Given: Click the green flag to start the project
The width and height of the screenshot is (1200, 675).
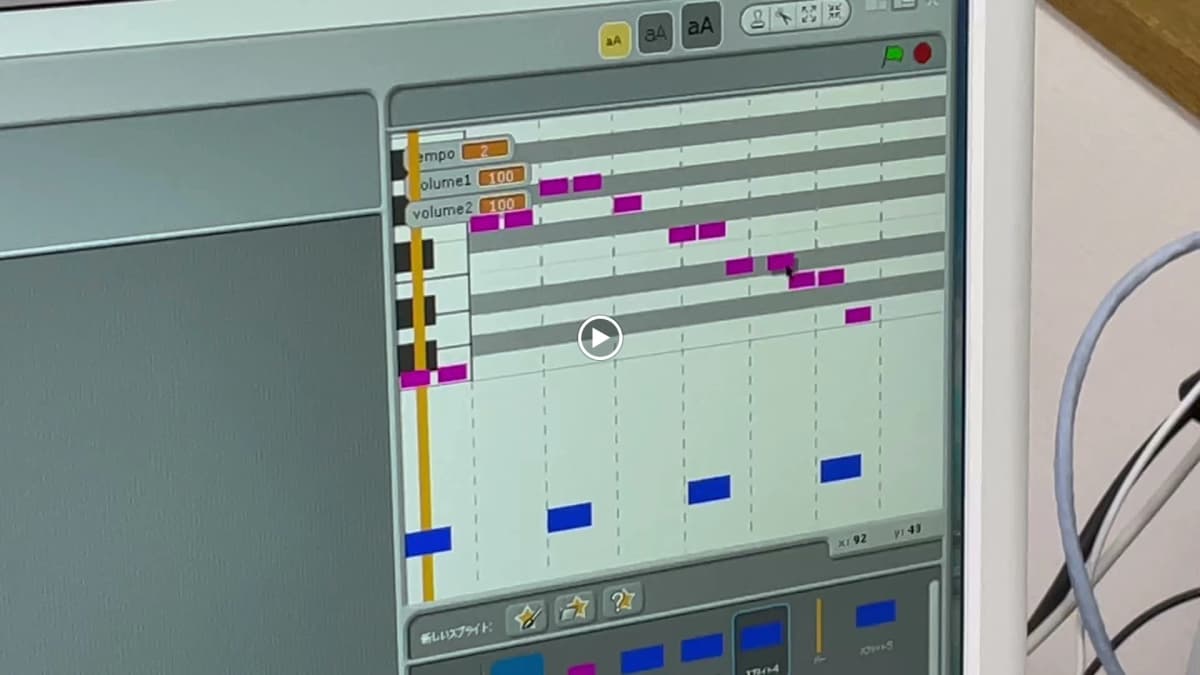Looking at the screenshot, I should pyautogui.click(x=892, y=56).
